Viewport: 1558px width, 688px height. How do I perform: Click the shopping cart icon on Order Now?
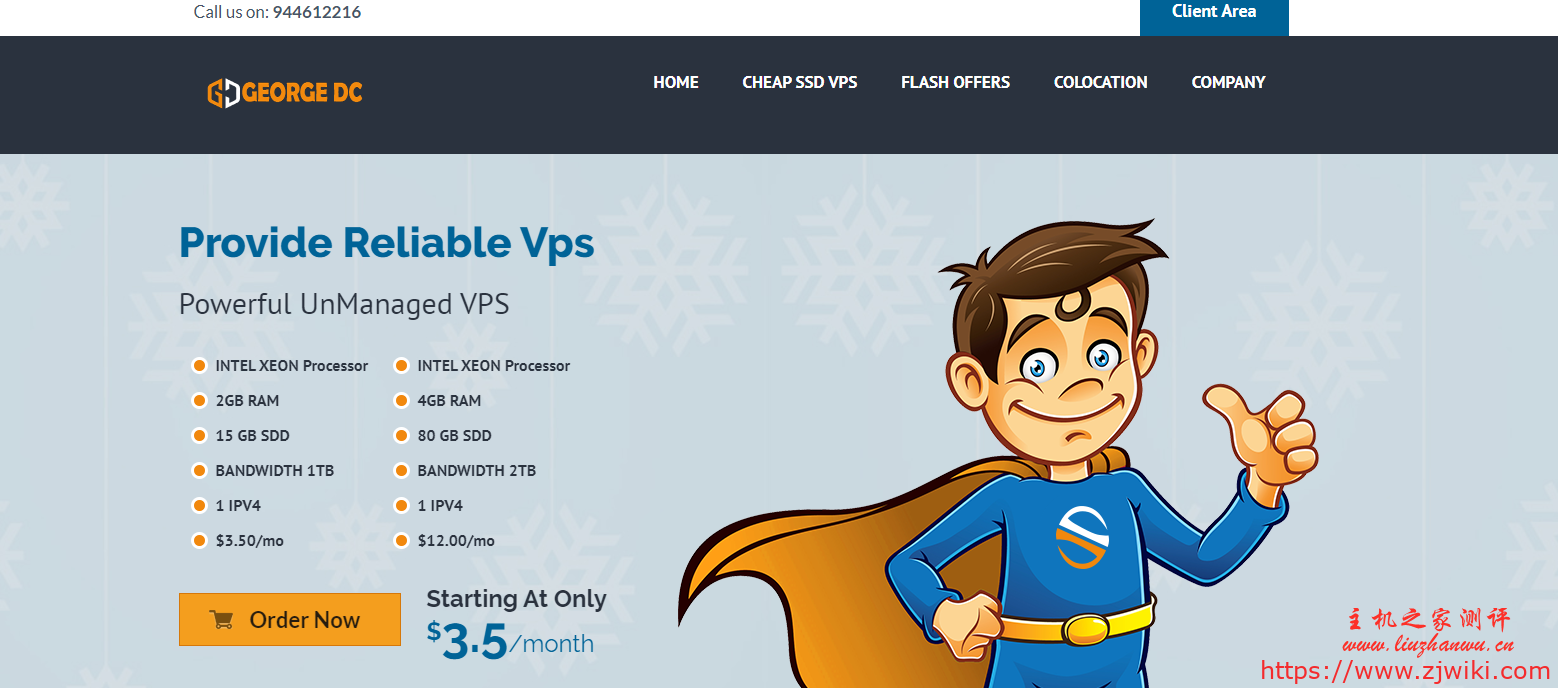point(221,620)
